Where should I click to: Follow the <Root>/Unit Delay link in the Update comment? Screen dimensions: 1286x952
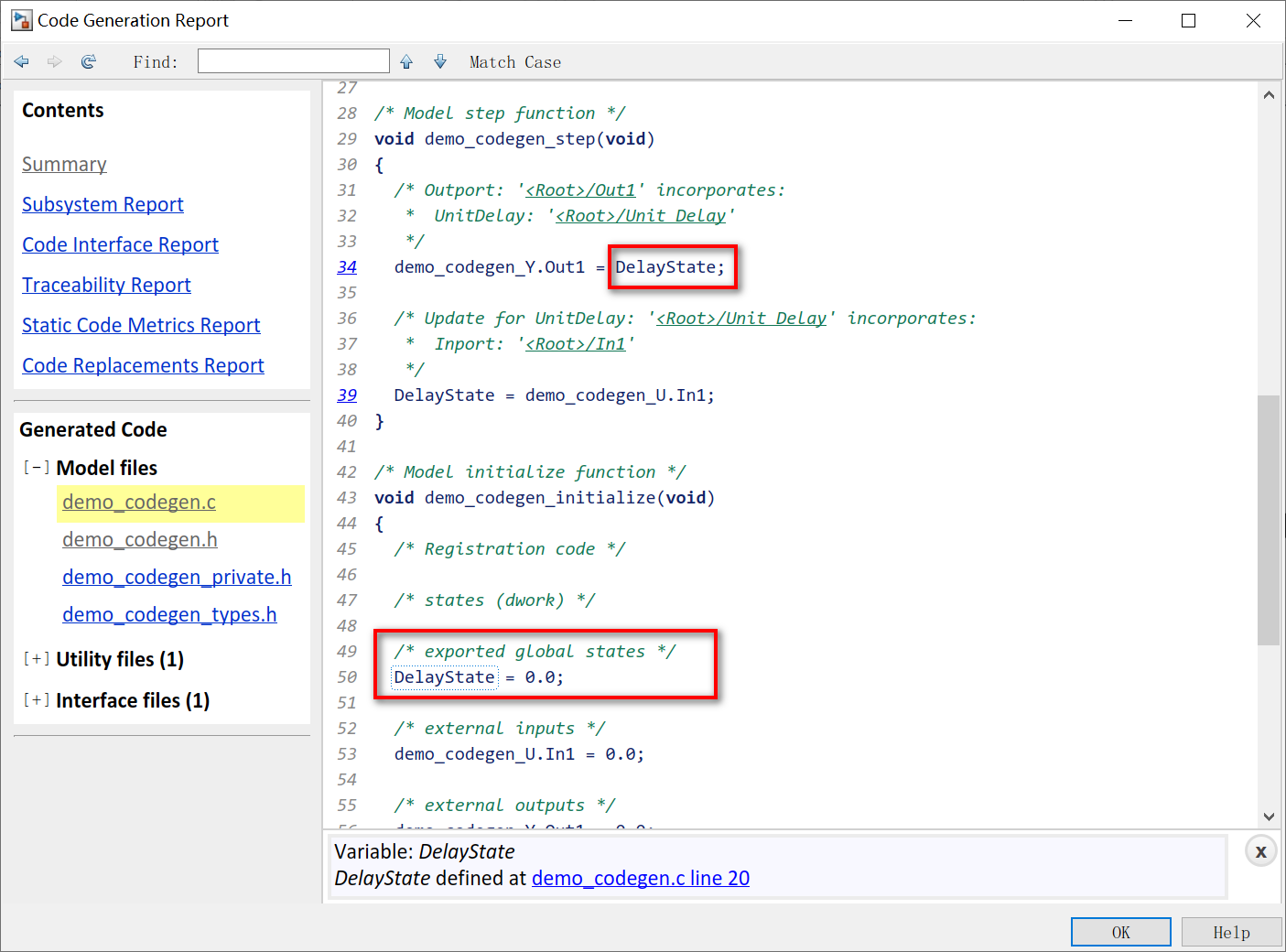pos(741,318)
